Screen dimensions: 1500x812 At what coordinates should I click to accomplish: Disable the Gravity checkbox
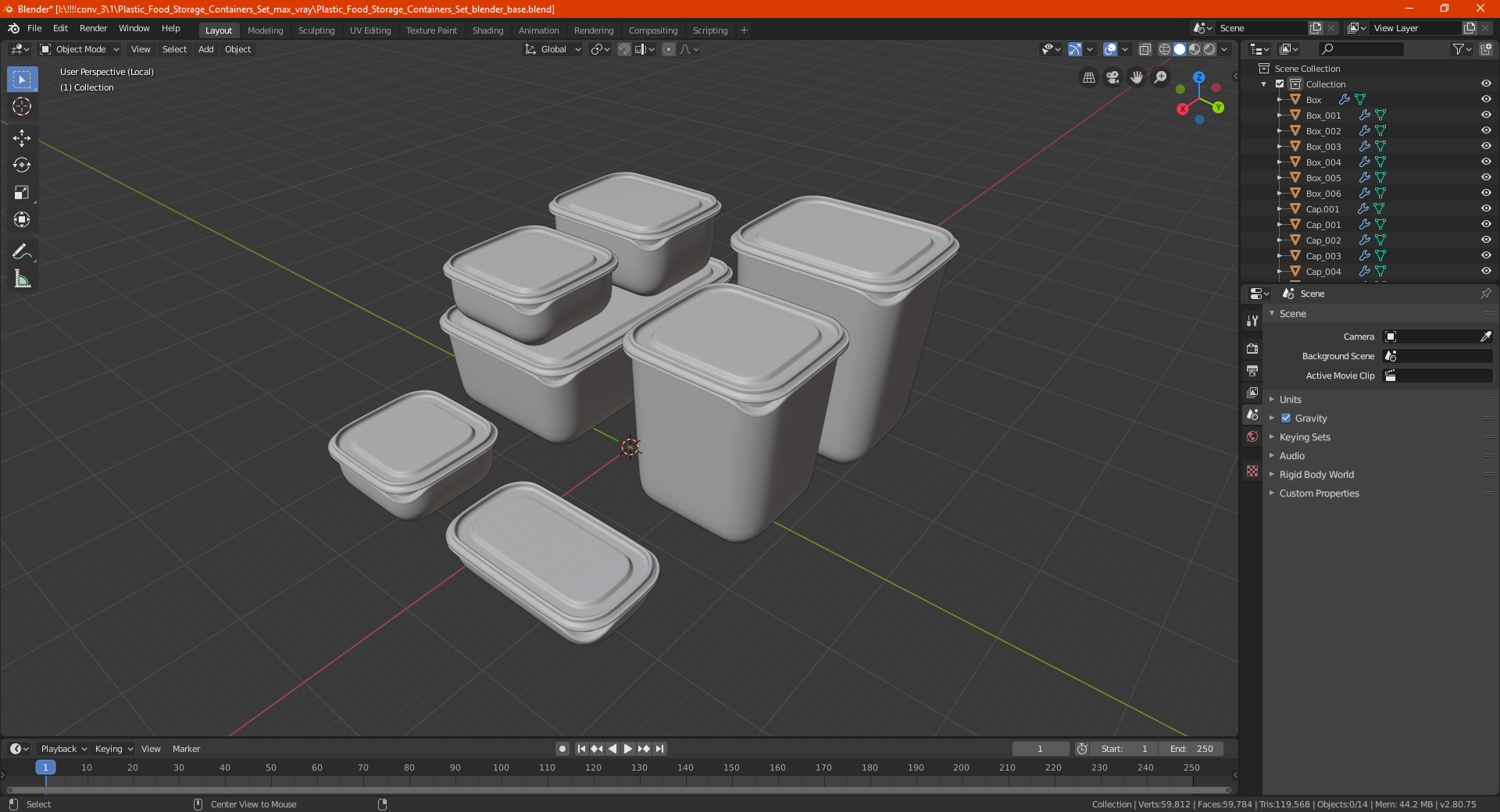1286,418
